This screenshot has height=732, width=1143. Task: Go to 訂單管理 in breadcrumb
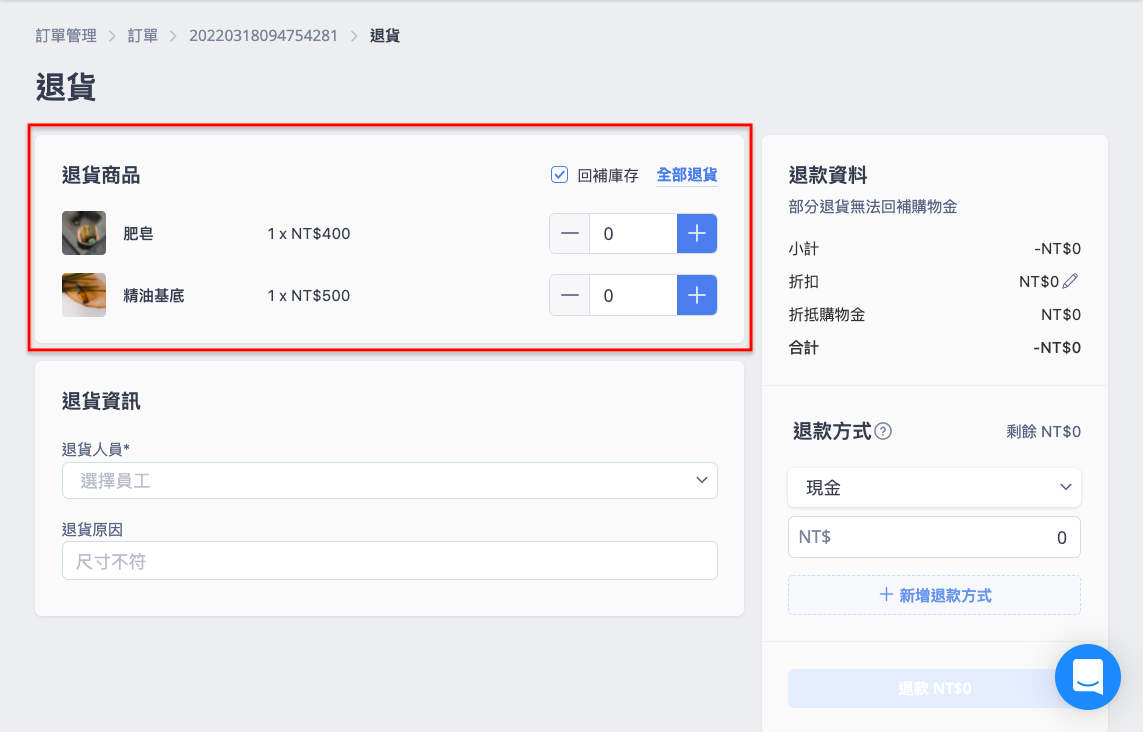point(66,36)
